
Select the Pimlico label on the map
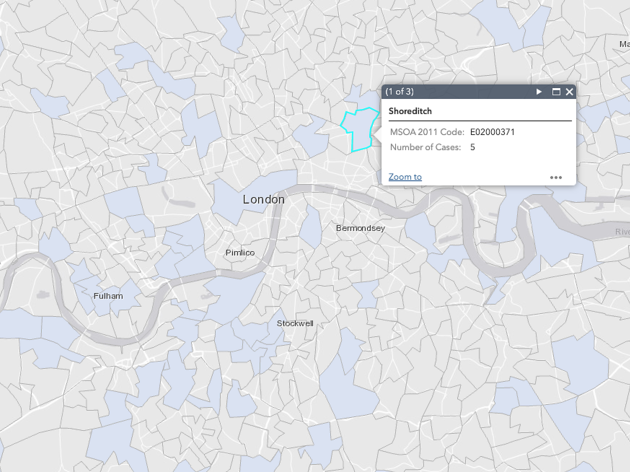[240, 253]
